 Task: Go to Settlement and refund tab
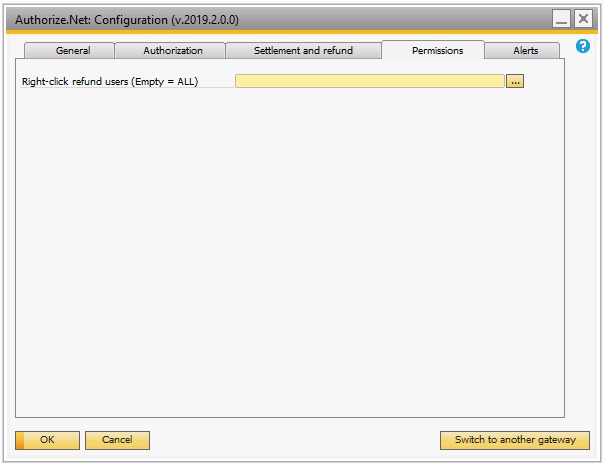click(304, 50)
